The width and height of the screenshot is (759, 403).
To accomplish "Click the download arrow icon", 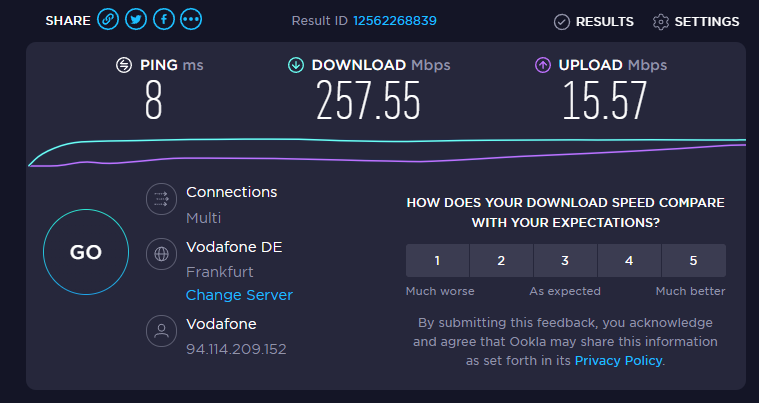I will pyautogui.click(x=296, y=65).
